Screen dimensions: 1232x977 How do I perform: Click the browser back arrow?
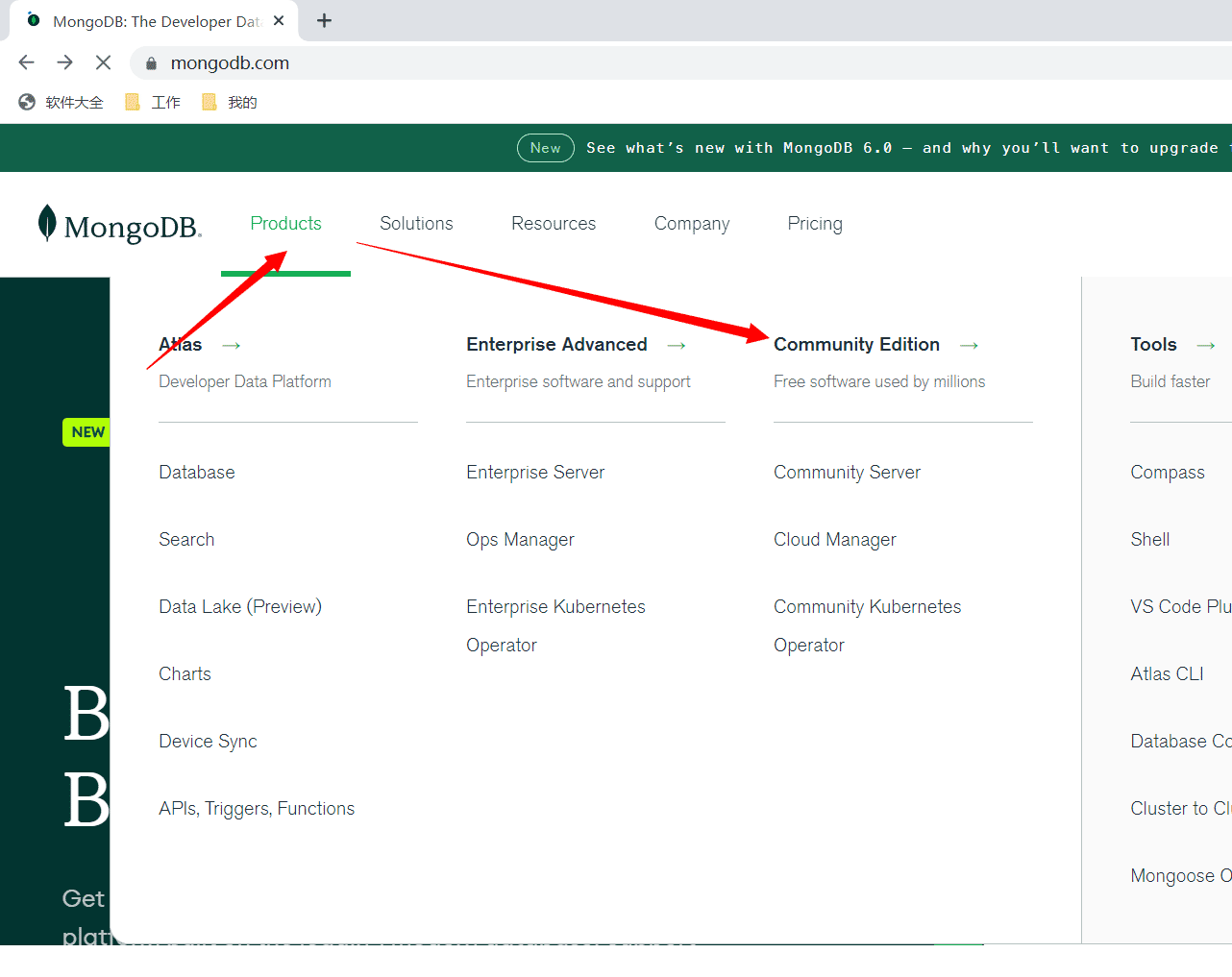26,62
